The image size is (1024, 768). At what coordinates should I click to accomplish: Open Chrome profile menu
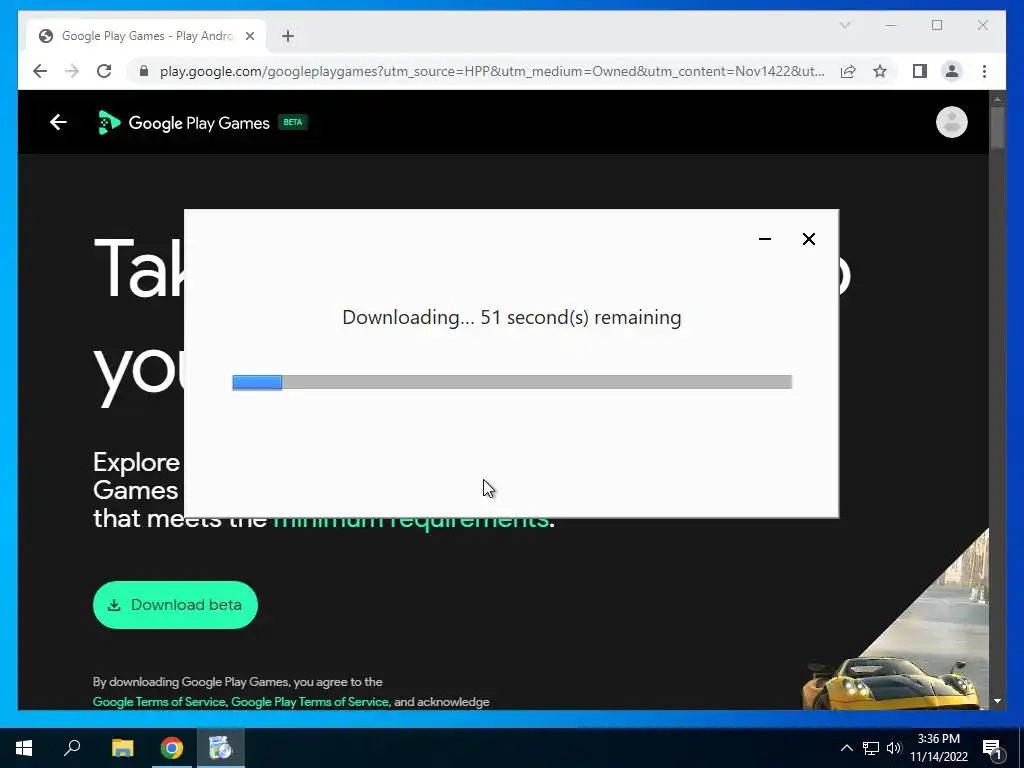[x=952, y=71]
